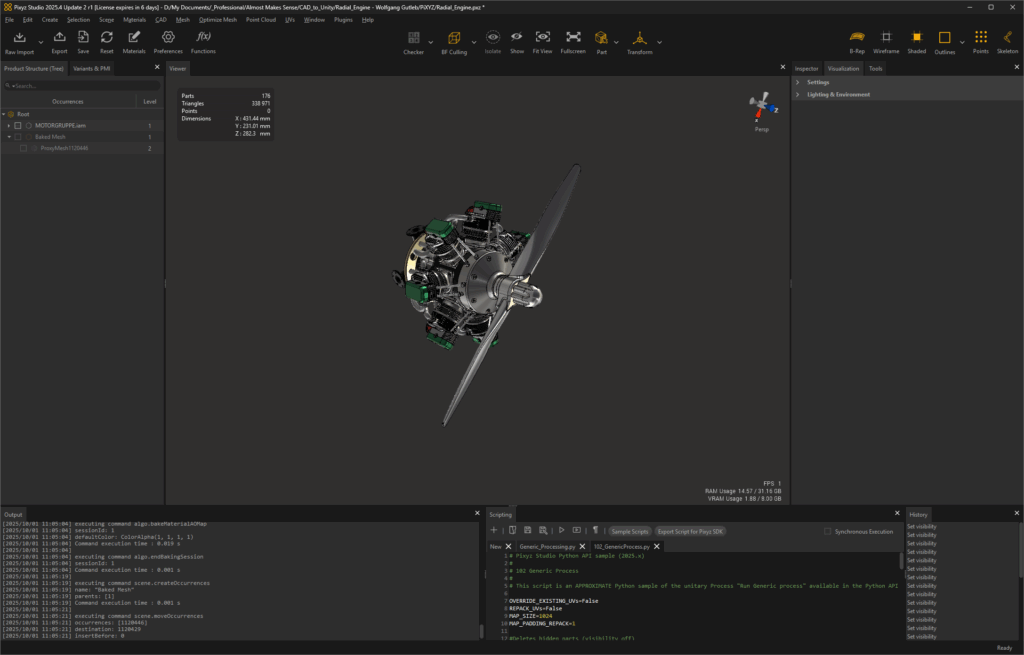Open the Optimize Mesh menu
The height and width of the screenshot is (655, 1024).
[218, 20]
